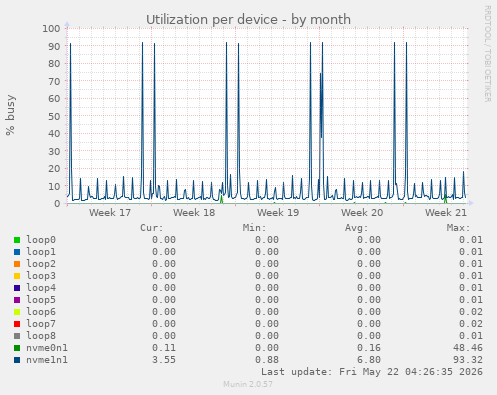The height and width of the screenshot is (395, 497).
Task: Click nvme1n1 max value 93.32
Action: point(468,360)
